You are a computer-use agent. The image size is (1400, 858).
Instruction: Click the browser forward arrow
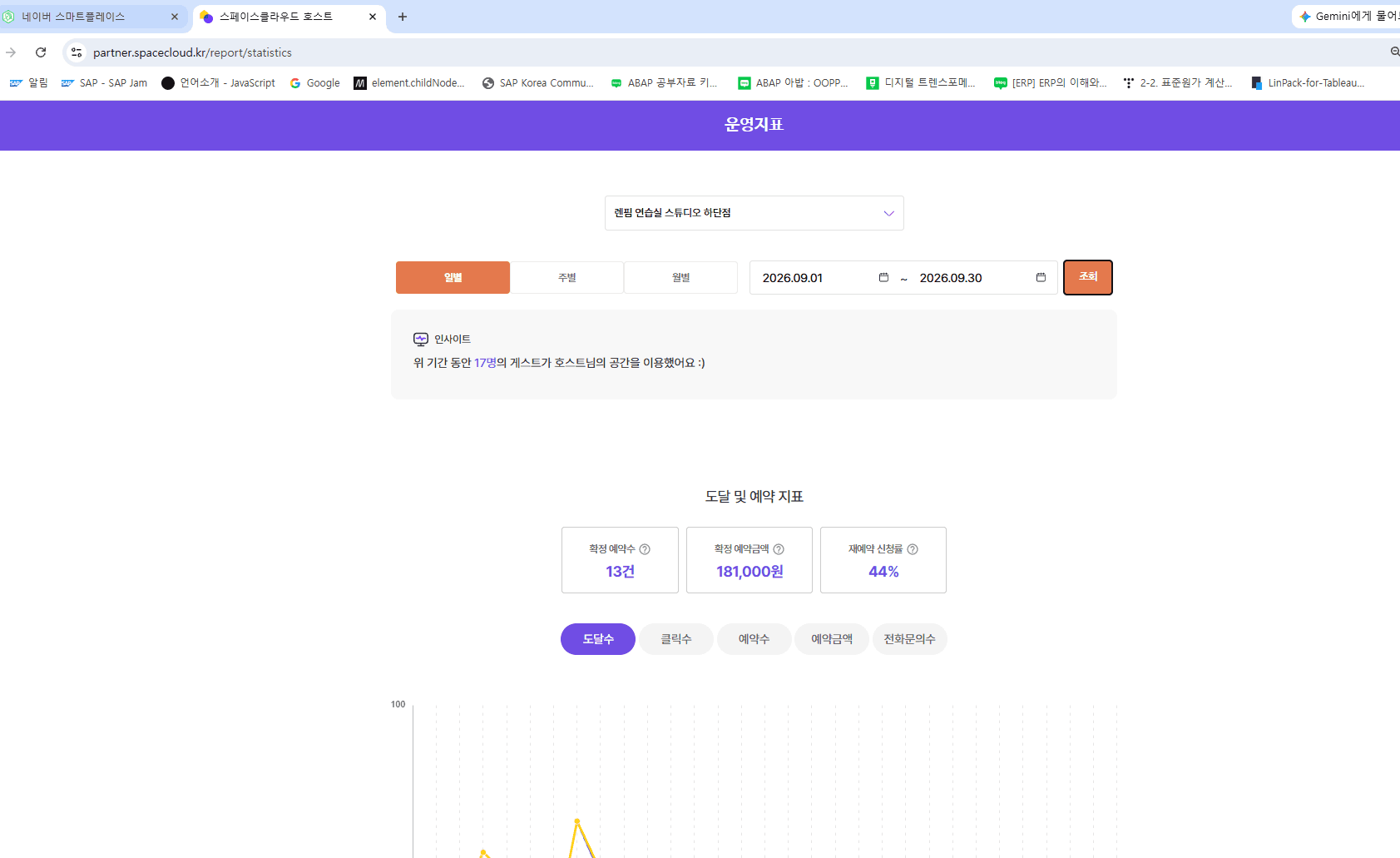(x=11, y=52)
